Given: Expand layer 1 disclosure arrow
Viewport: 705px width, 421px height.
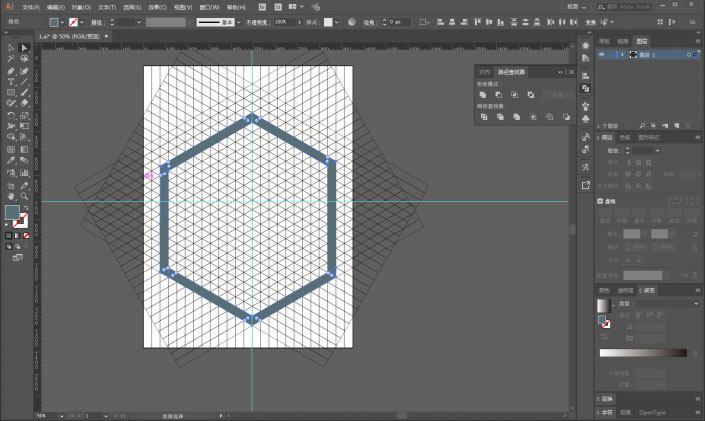Looking at the screenshot, I should (622, 54).
